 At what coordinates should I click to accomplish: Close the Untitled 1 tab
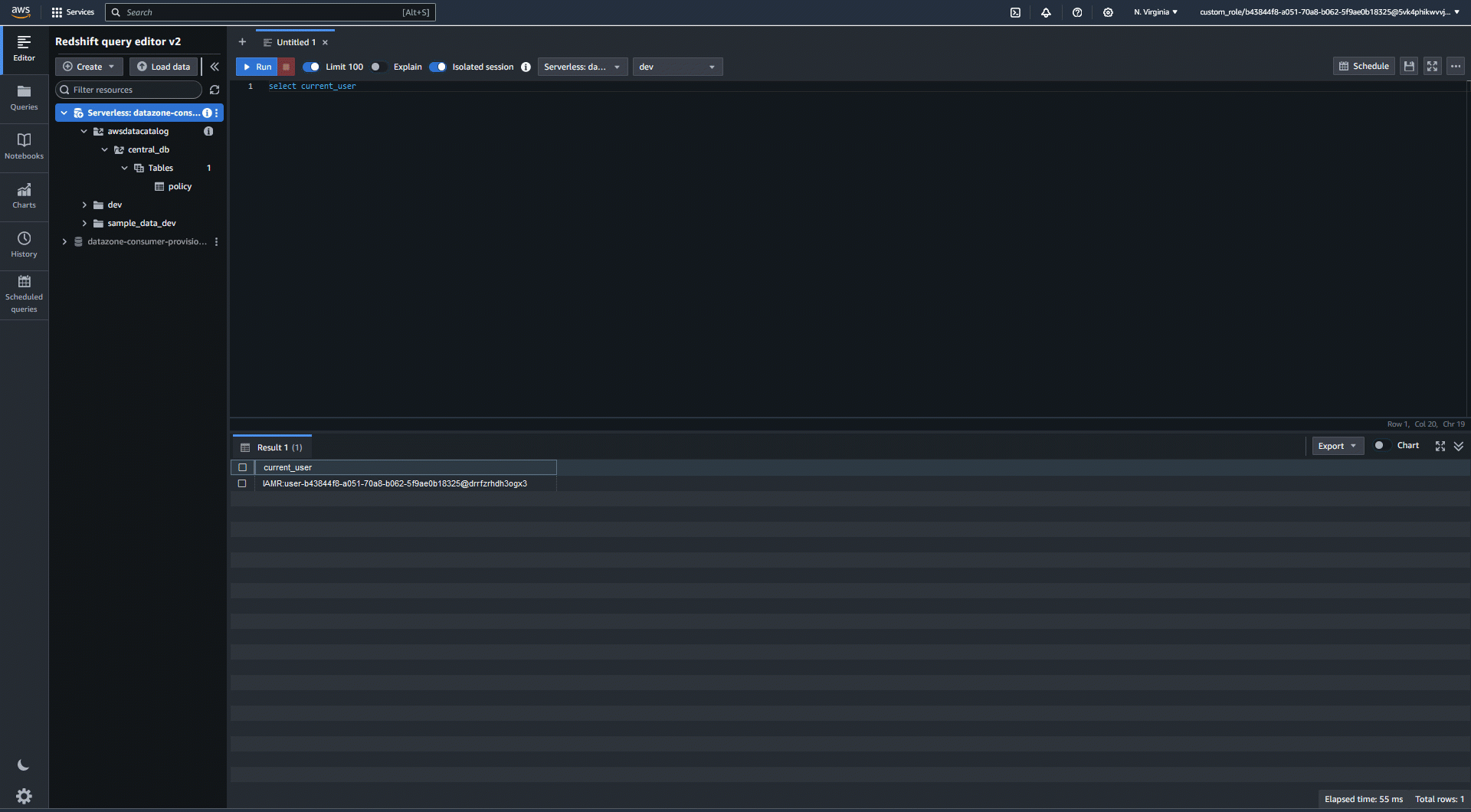click(325, 42)
